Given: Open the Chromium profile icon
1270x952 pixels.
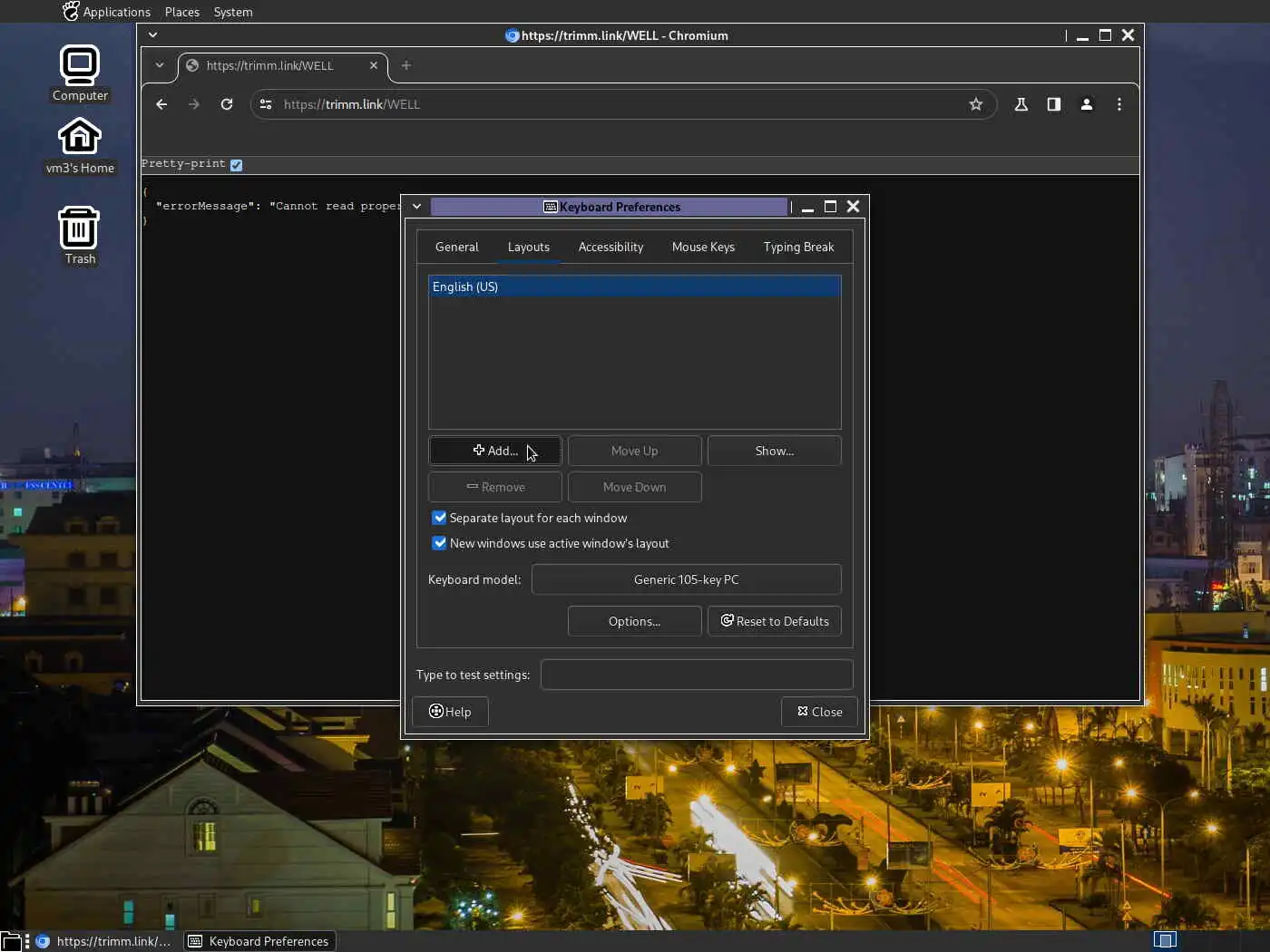Looking at the screenshot, I should (1086, 104).
